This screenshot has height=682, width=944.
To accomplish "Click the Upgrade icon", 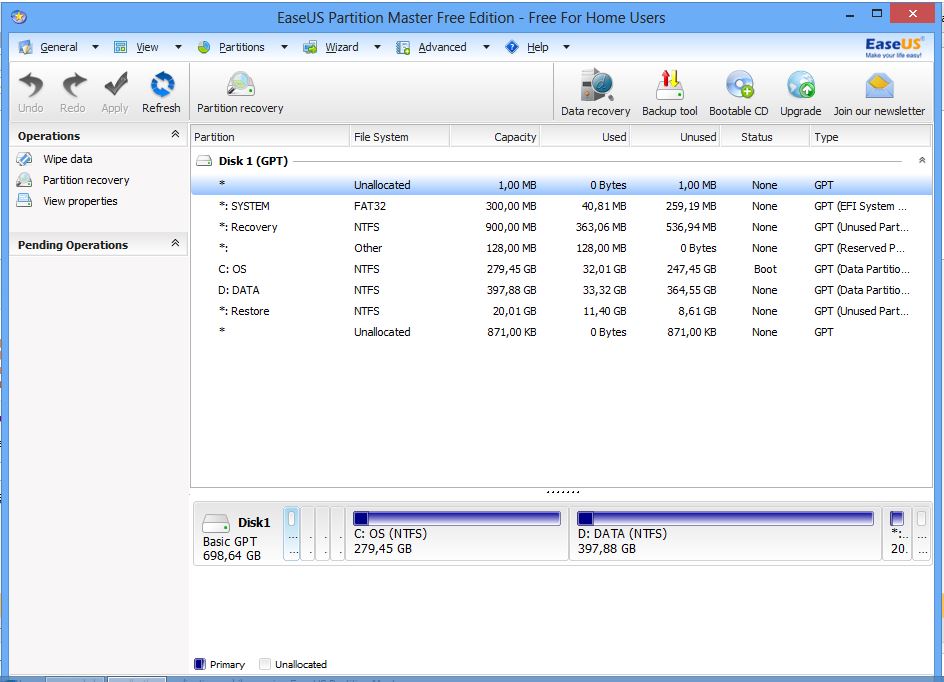I will [801, 85].
